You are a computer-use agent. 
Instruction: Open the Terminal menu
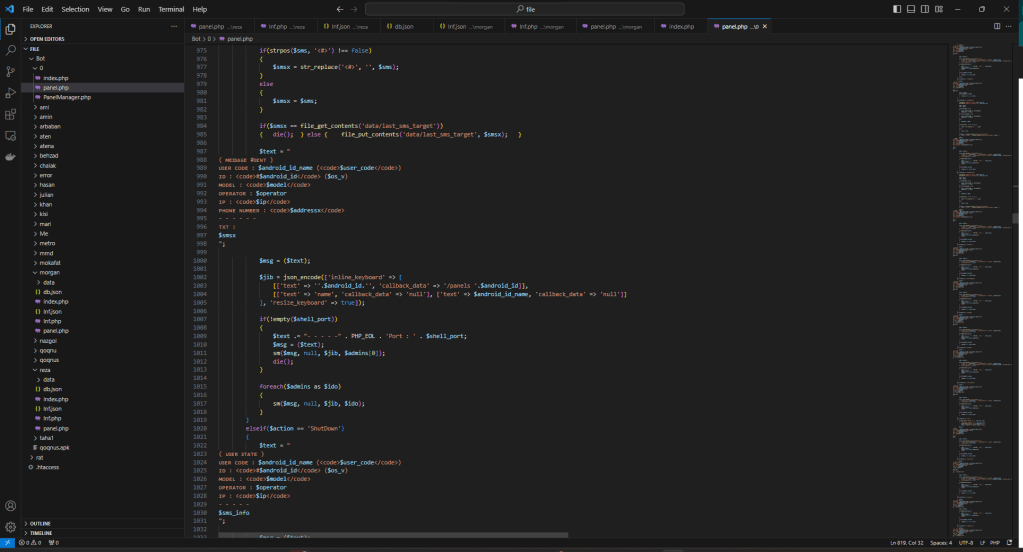[x=171, y=9]
